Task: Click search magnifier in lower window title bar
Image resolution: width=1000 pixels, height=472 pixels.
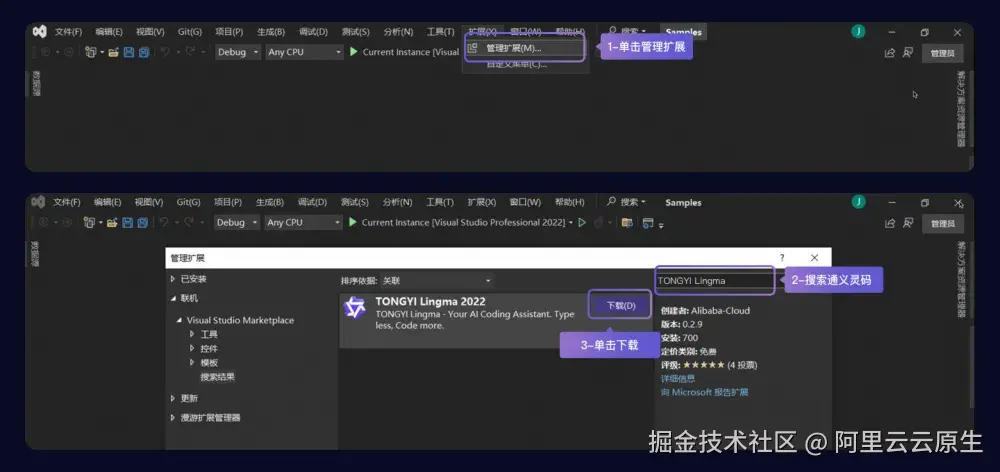Action: 612,202
